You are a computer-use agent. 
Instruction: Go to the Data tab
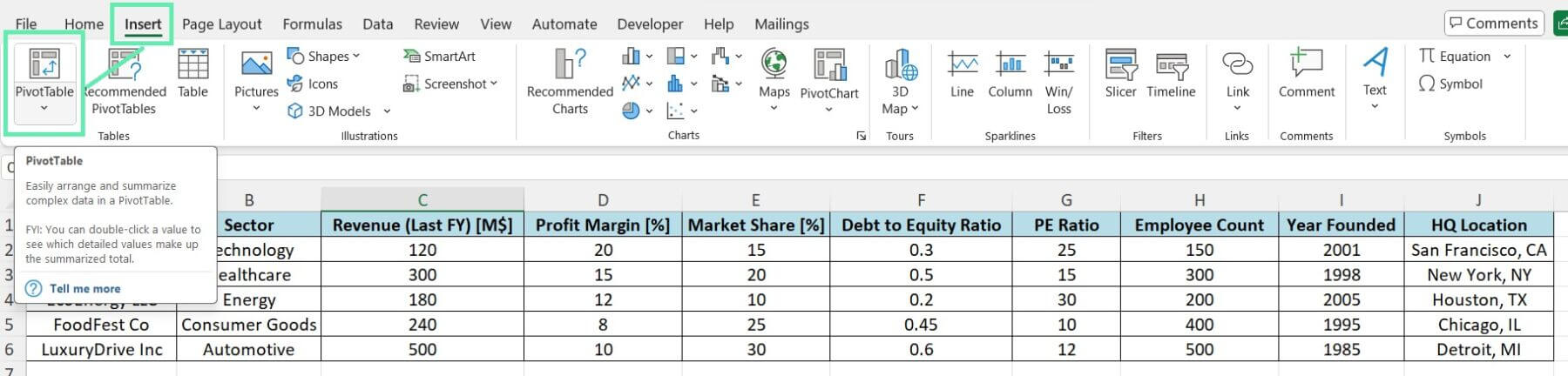(x=377, y=23)
